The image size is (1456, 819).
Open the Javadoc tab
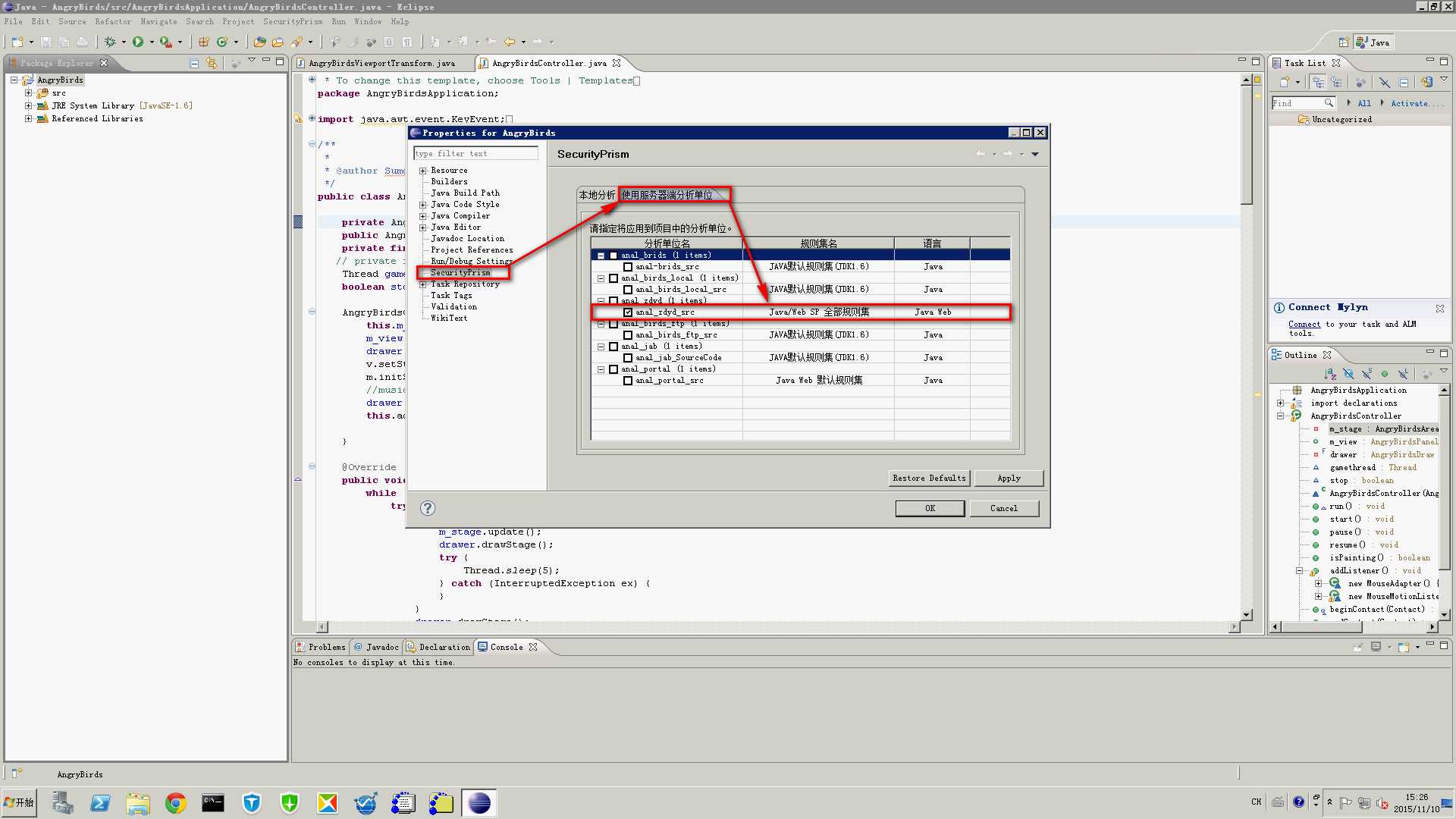pos(376,647)
